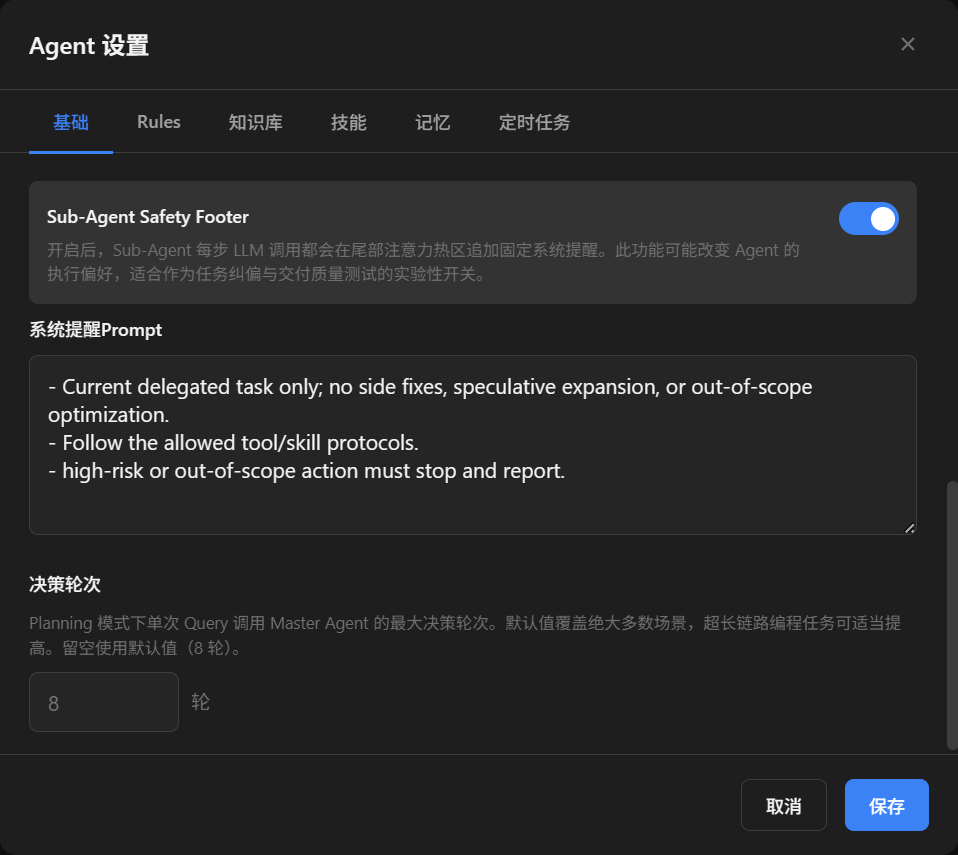The image size is (958, 855).
Task: Click the 轮 unit label
Action: click(200, 702)
